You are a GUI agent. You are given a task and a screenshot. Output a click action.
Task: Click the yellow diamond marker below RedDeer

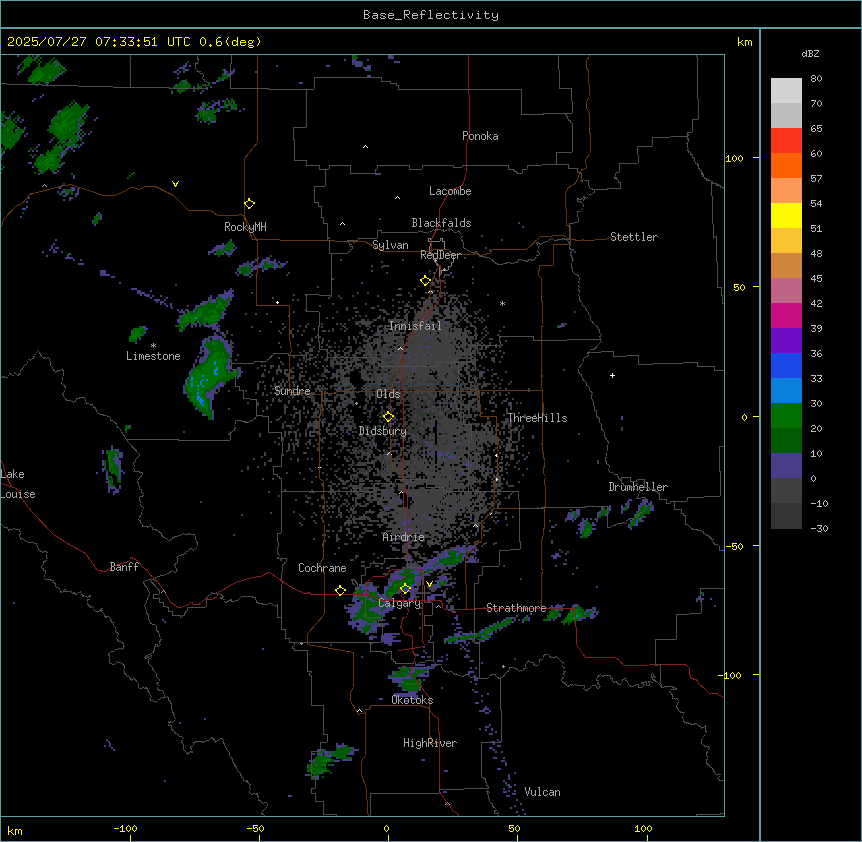coord(426,281)
